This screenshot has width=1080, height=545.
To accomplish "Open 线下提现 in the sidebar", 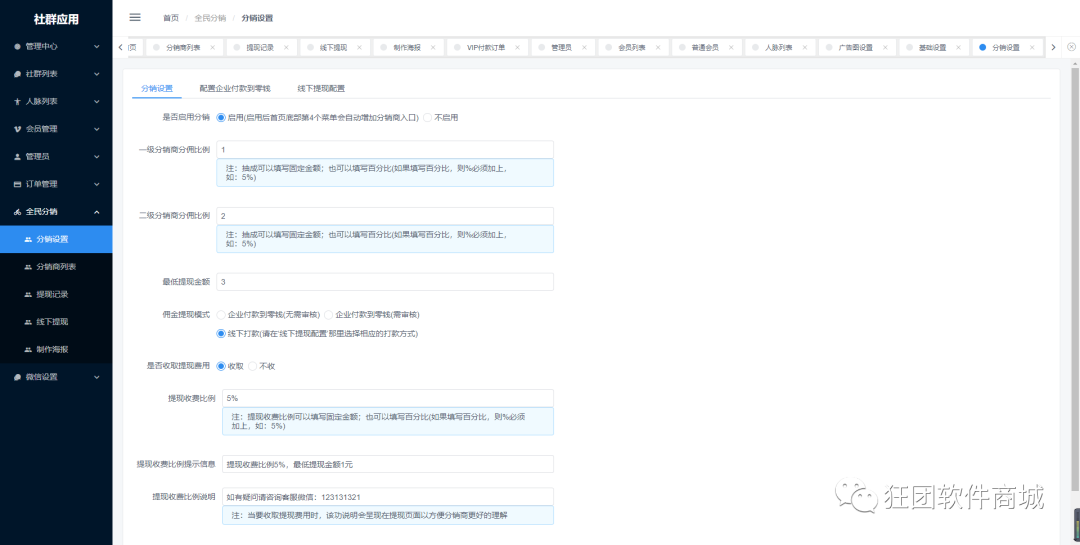I will click(56, 322).
